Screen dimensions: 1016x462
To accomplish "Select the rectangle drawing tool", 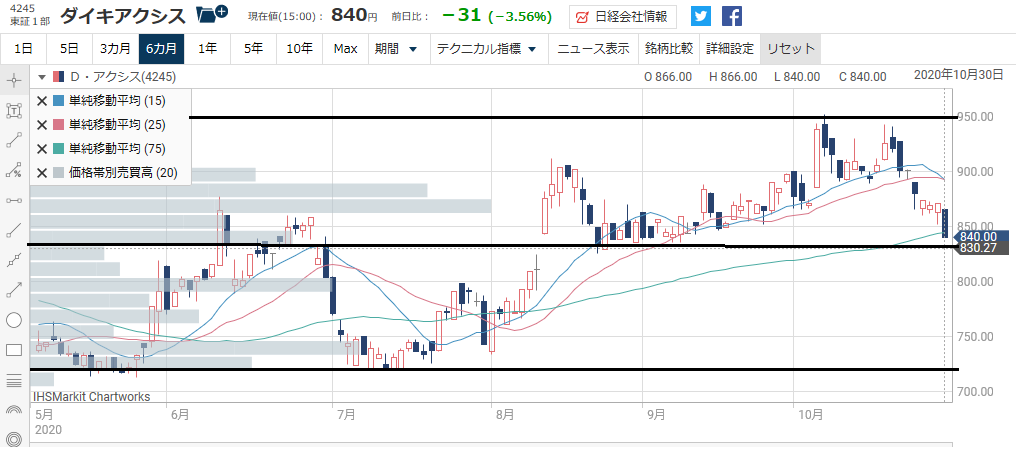I will click(x=14, y=350).
